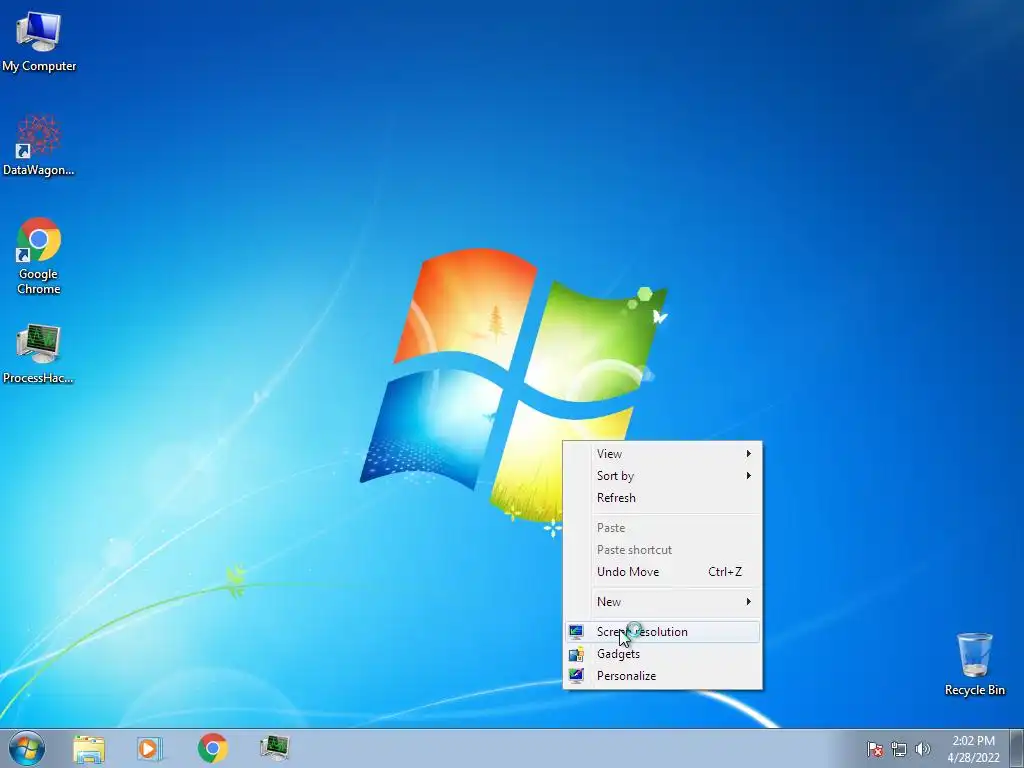Select Screen resolution from context menu

click(x=662, y=632)
